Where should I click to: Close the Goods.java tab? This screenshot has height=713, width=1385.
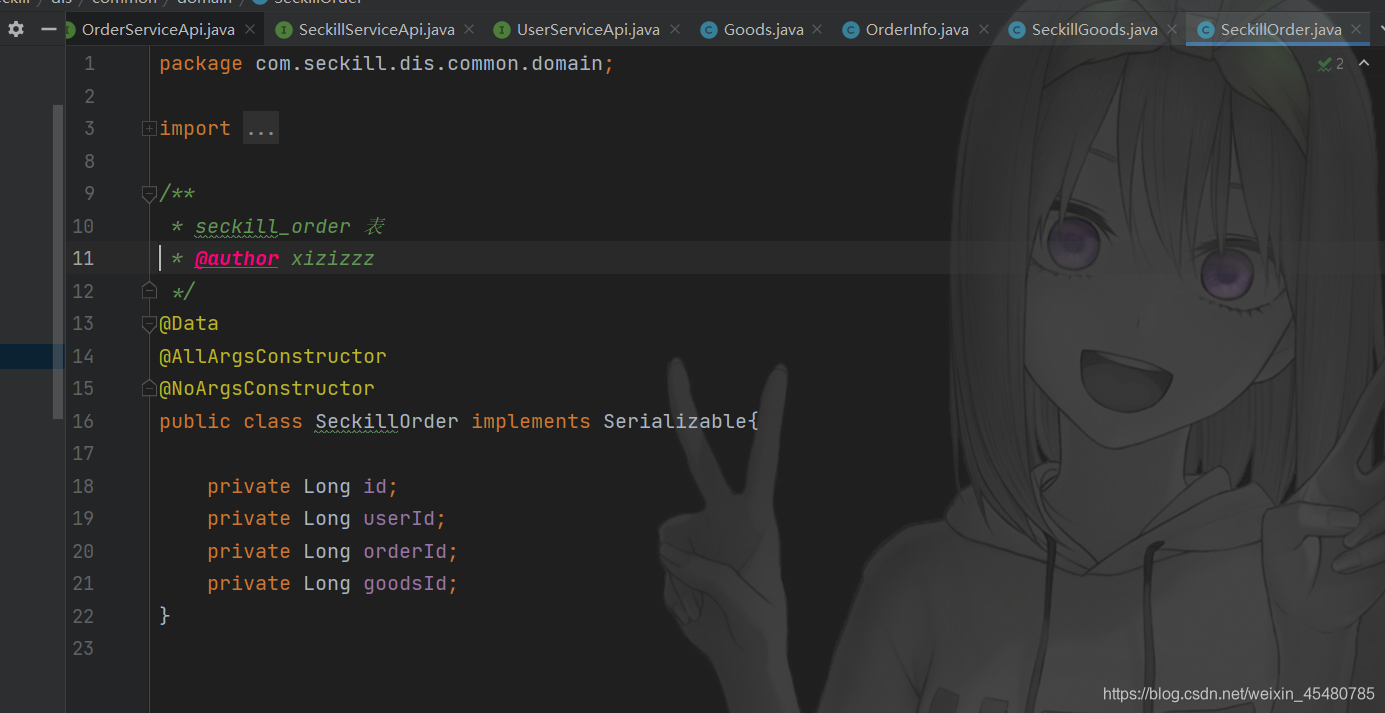point(817,30)
